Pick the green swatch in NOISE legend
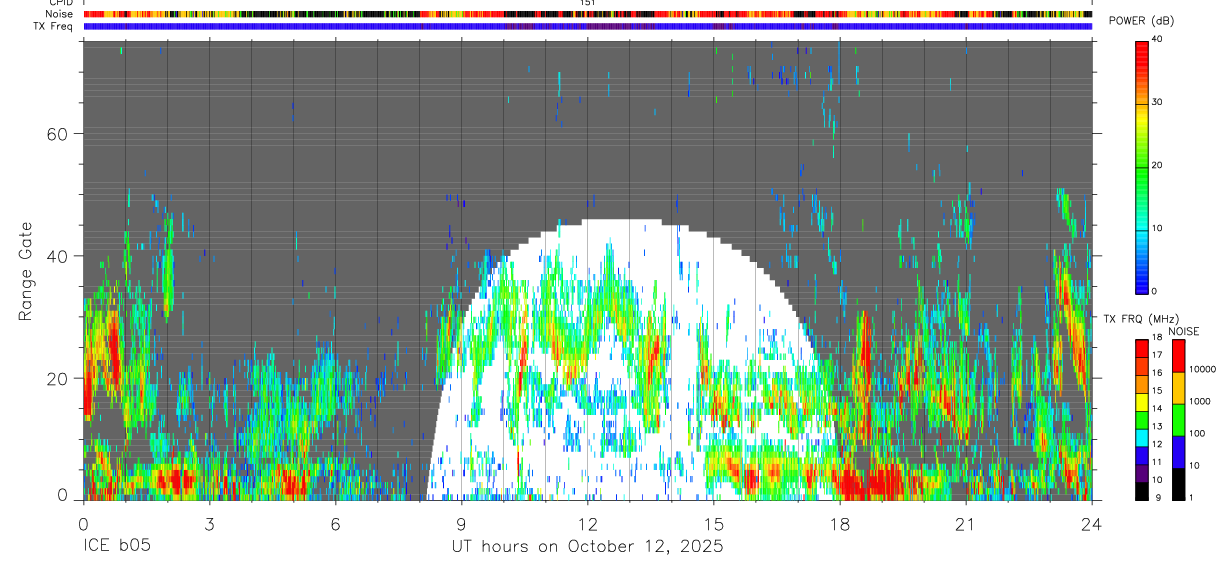Screen dimensions: 1228x567 pos(1177,420)
